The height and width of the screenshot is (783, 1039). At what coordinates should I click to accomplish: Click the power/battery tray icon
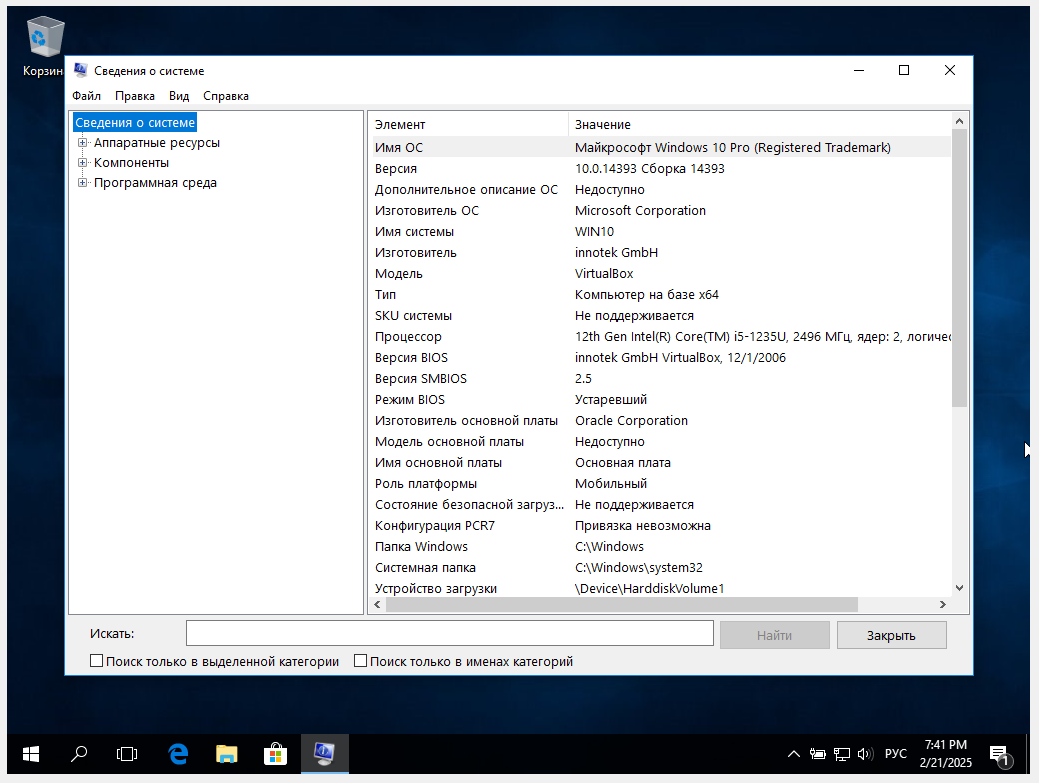pyautogui.click(x=818, y=754)
